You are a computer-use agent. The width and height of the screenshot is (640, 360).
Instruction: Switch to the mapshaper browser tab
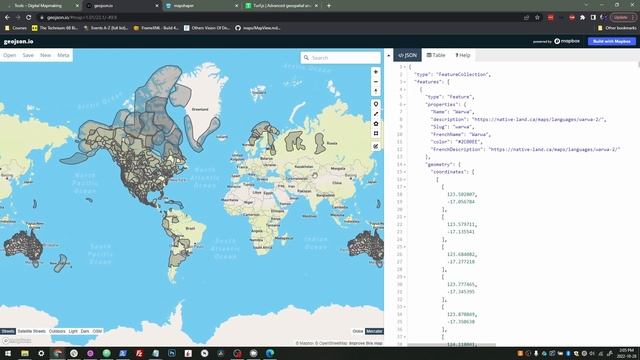coord(202,6)
